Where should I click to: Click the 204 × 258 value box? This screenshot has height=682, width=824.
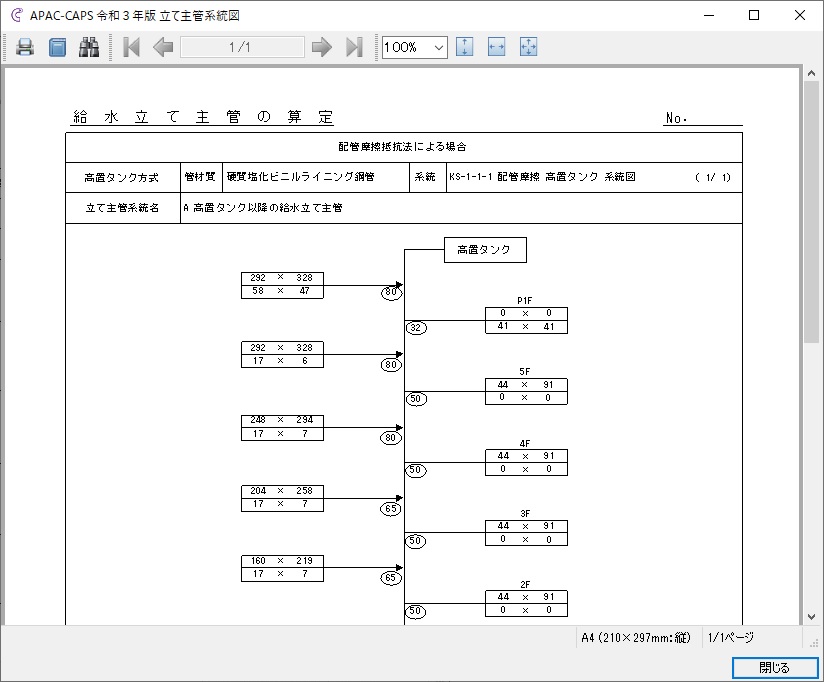[282, 491]
